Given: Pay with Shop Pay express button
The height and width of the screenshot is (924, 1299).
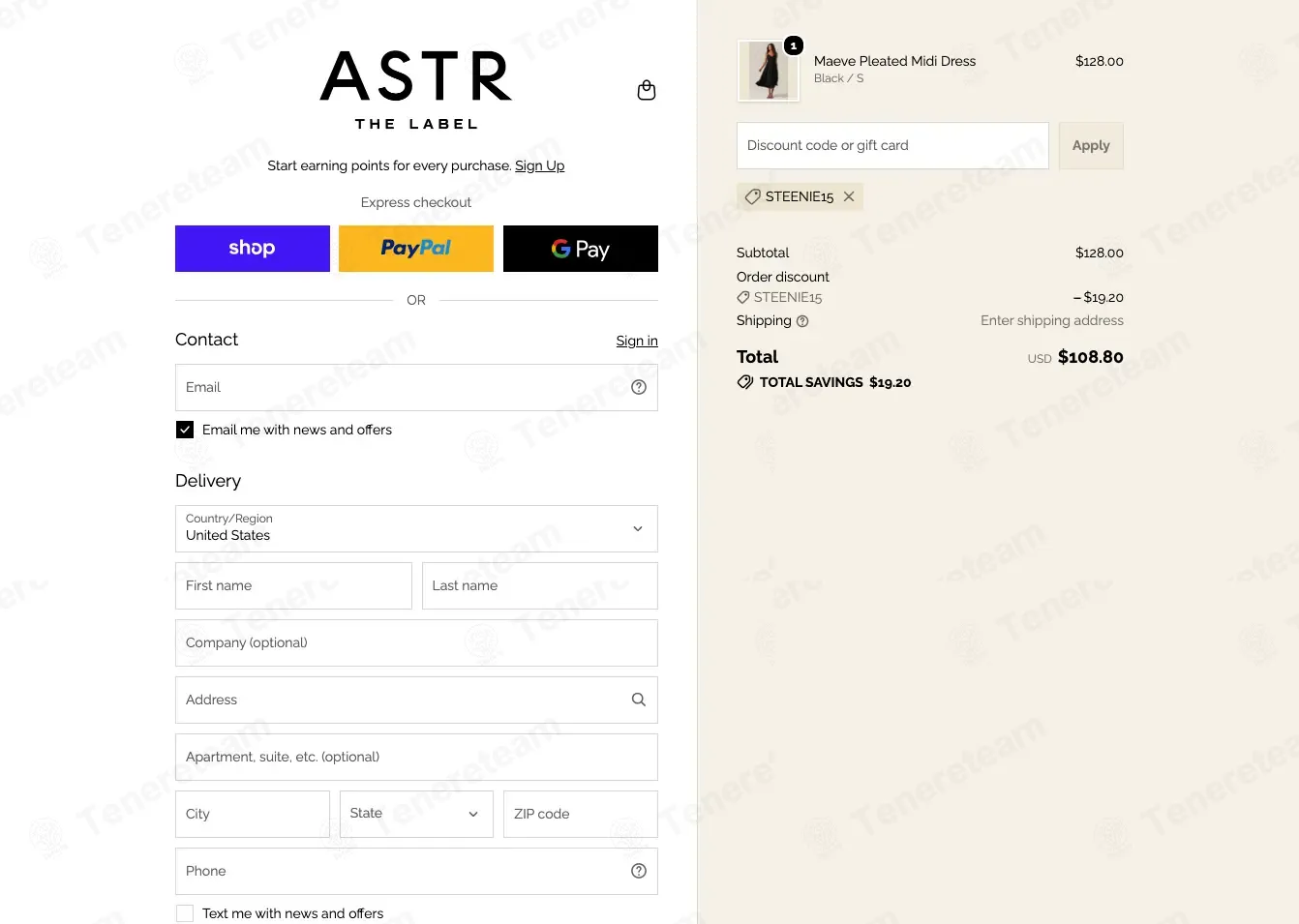Looking at the screenshot, I should 253,249.
